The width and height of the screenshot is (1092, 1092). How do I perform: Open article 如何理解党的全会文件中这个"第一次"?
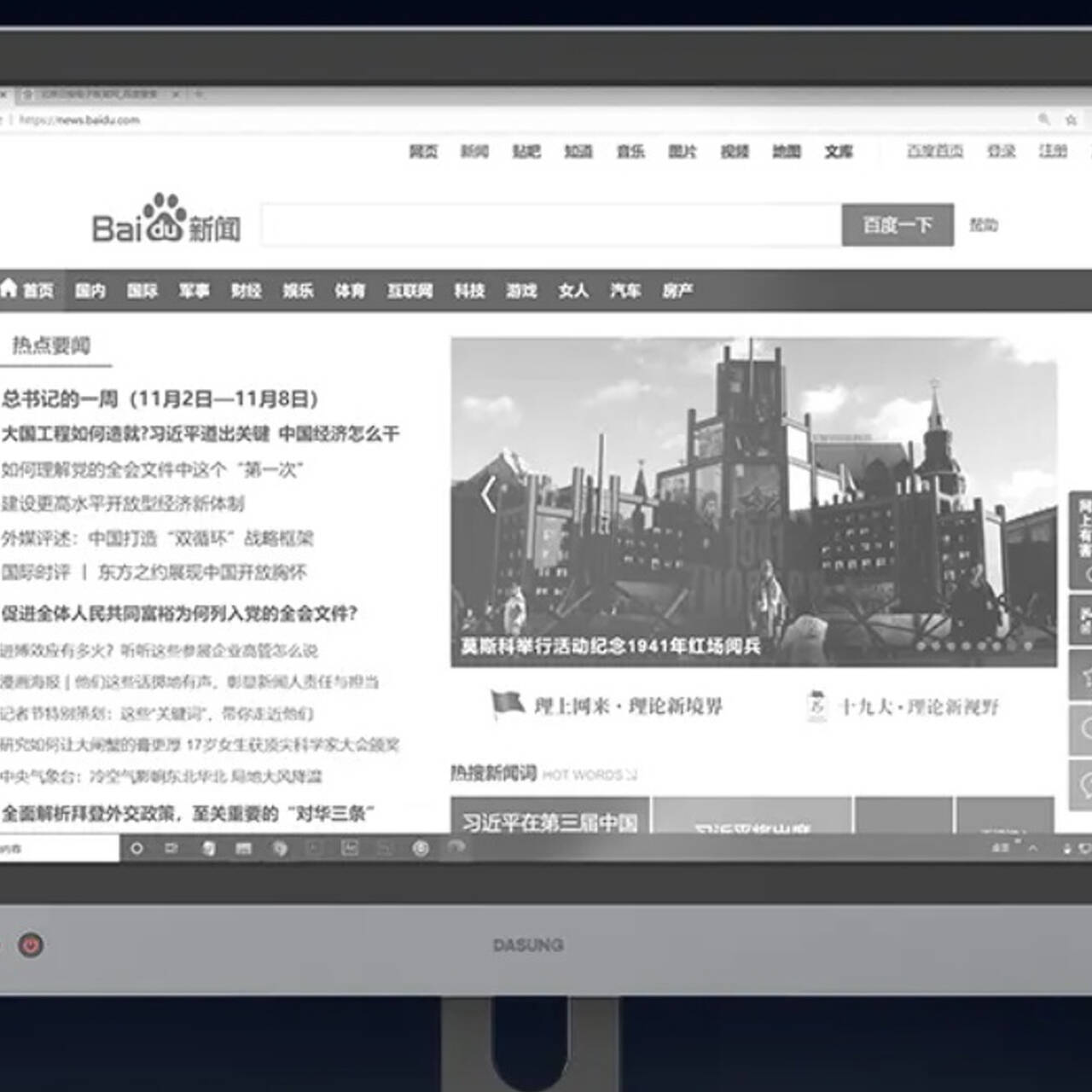coord(153,469)
